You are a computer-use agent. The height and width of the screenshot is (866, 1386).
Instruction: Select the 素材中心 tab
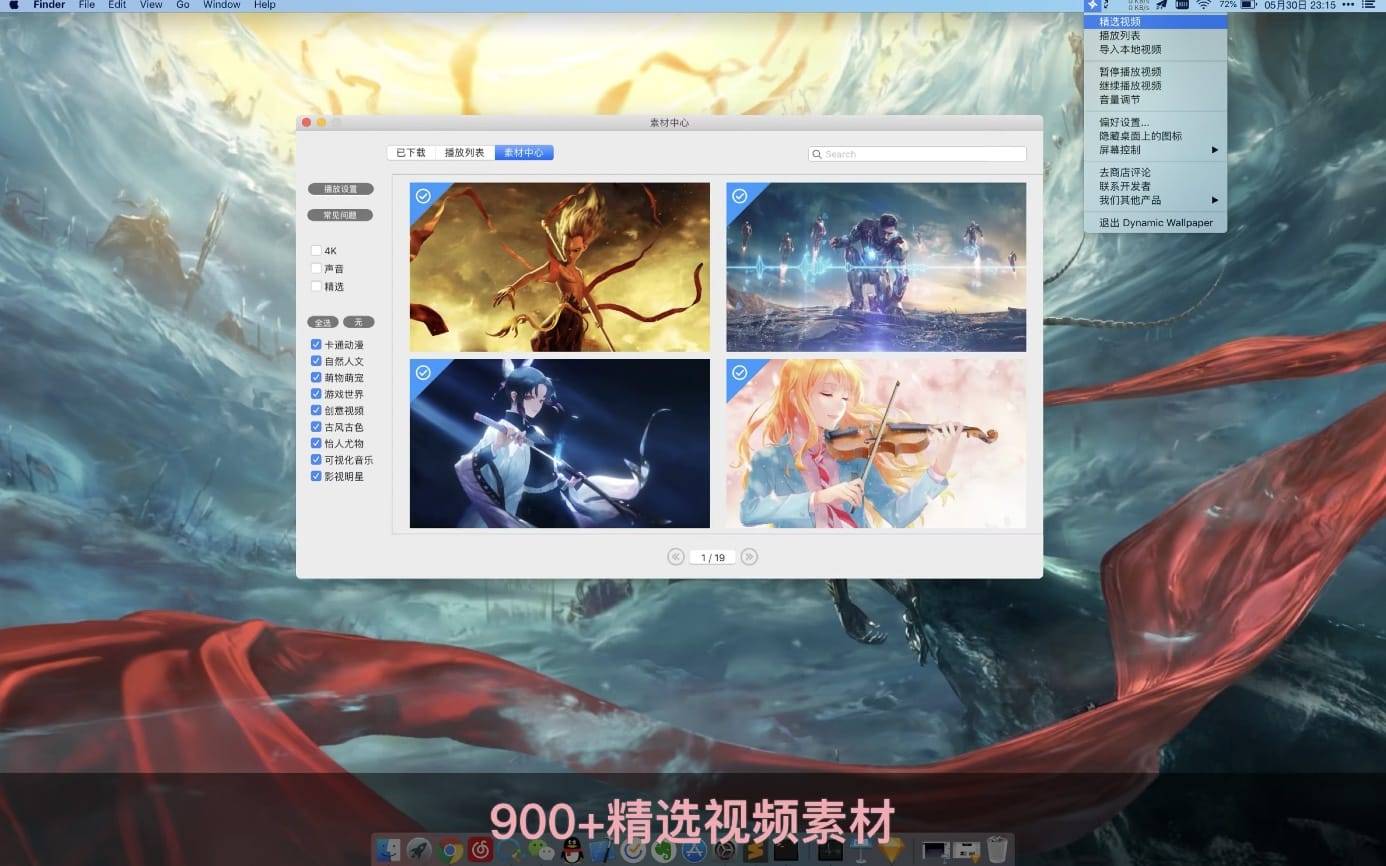pos(524,153)
